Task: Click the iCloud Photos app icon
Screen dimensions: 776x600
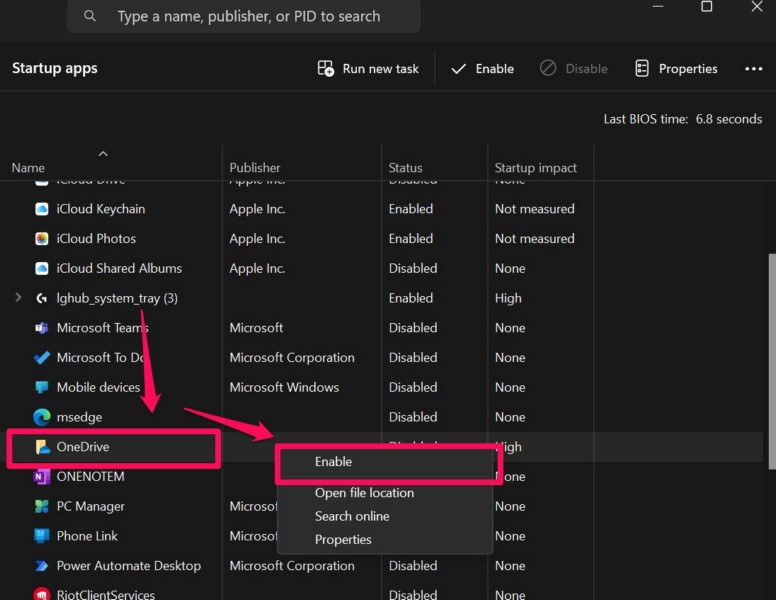Action: [x=41, y=239]
